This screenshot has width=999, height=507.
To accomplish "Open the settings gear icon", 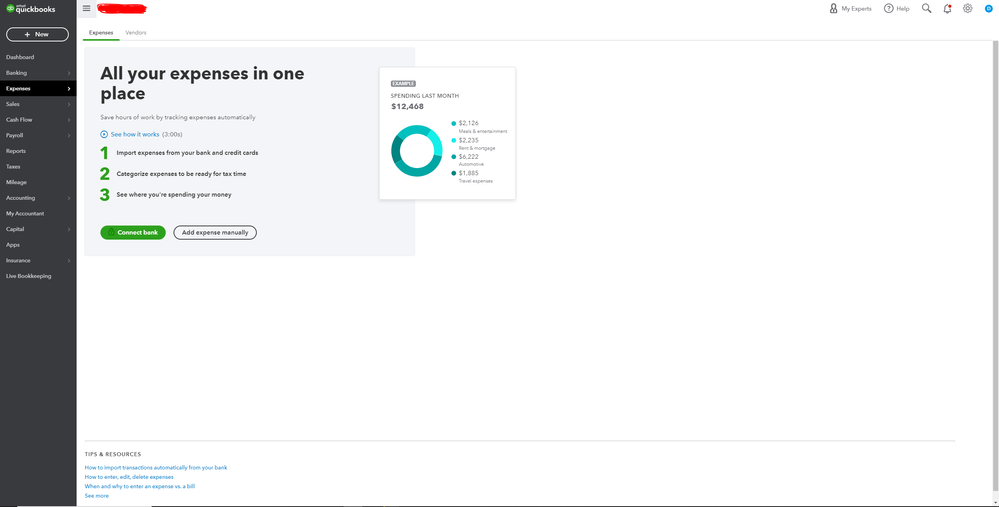I will click(967, 8).
